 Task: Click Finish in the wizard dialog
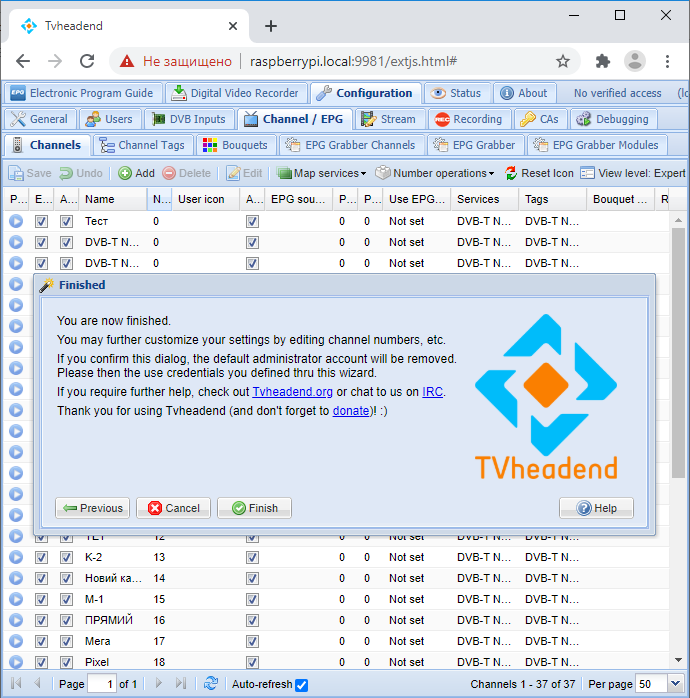(255, 508)
